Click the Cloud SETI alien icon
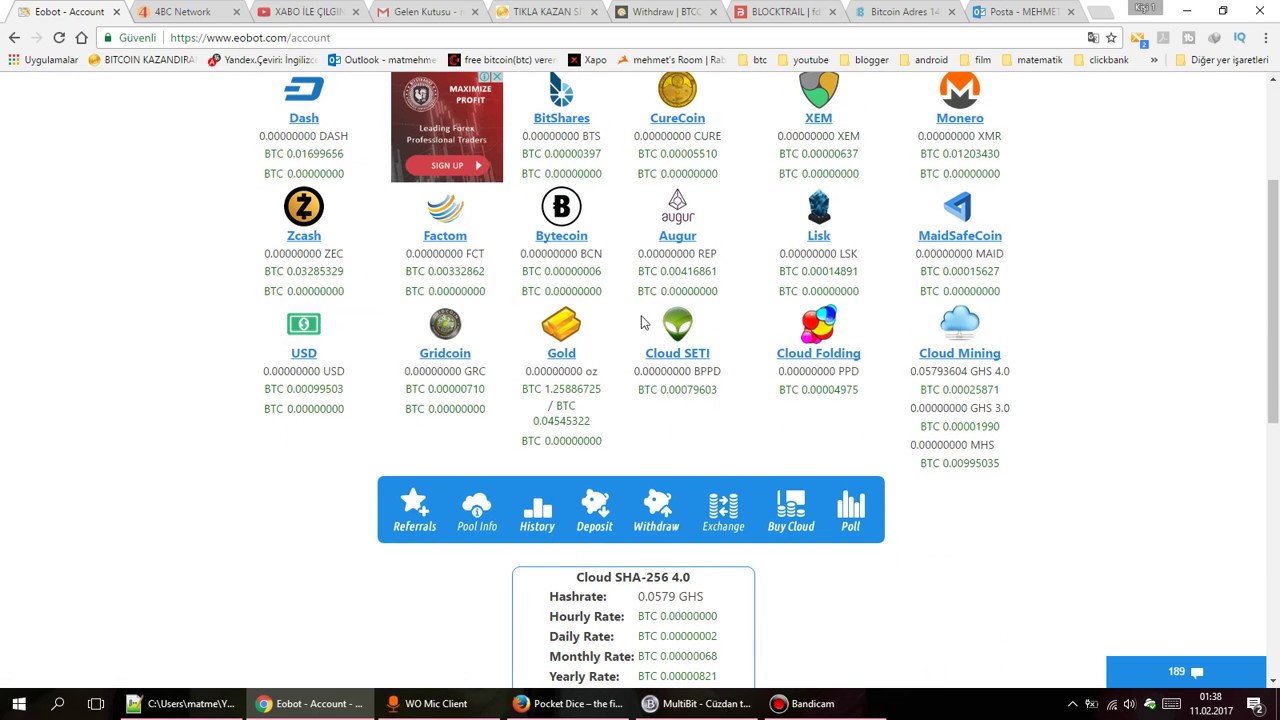 [677, 324]
